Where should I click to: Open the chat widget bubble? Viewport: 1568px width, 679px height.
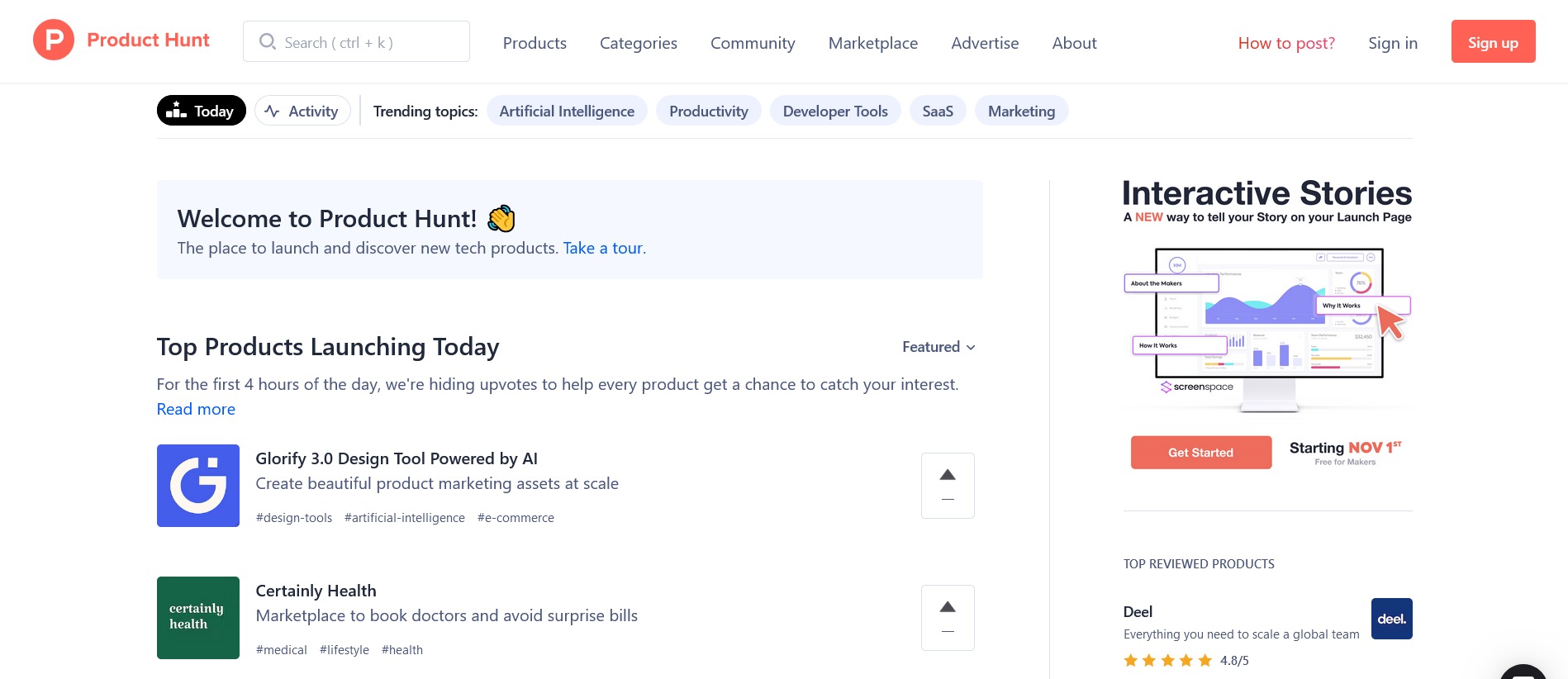pos(1524,671)
